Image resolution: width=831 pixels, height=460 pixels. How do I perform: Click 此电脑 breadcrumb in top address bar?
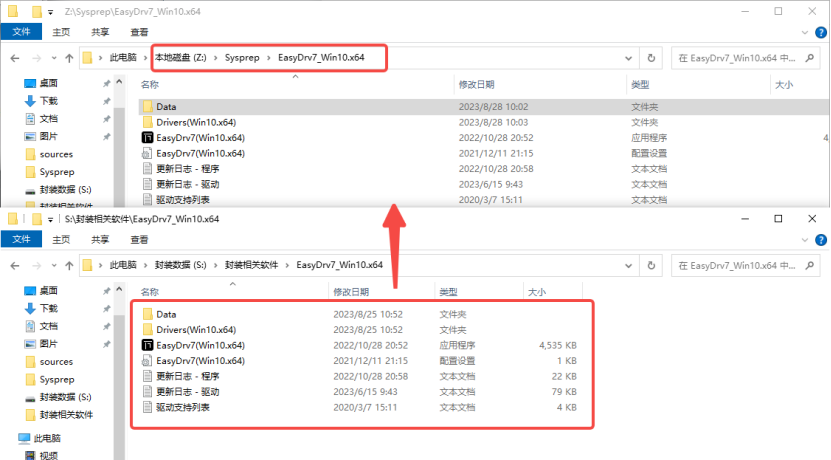click(x=123, y=57)
